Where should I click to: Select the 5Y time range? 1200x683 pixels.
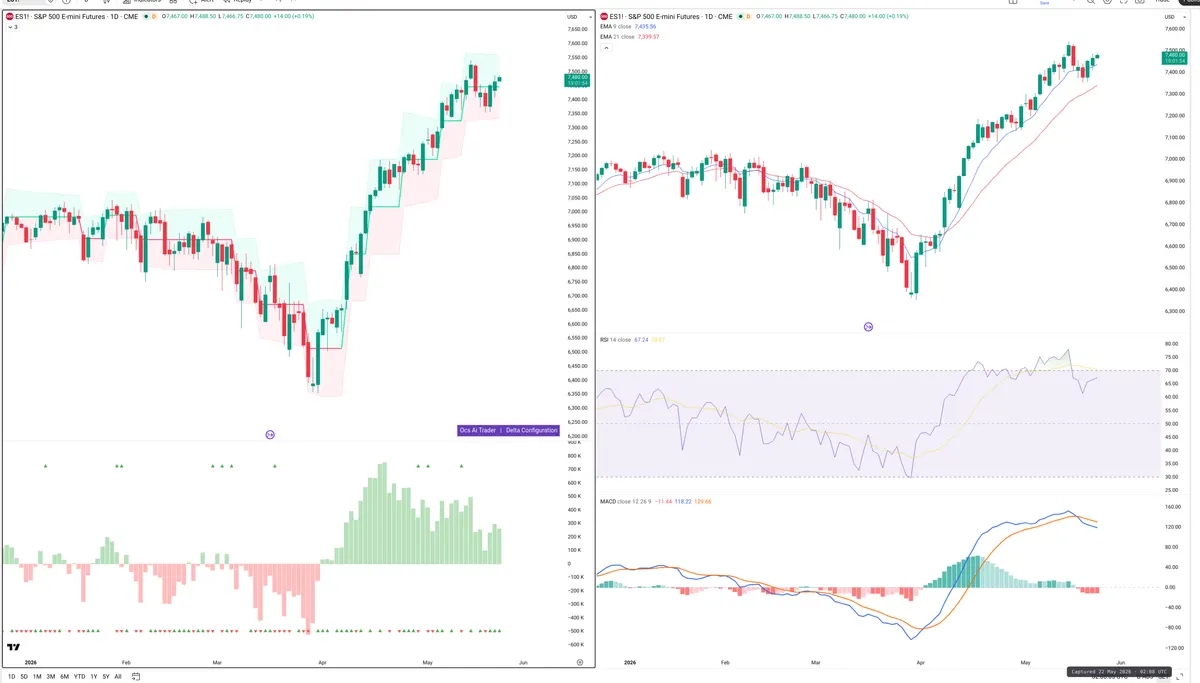pos(106,677)
